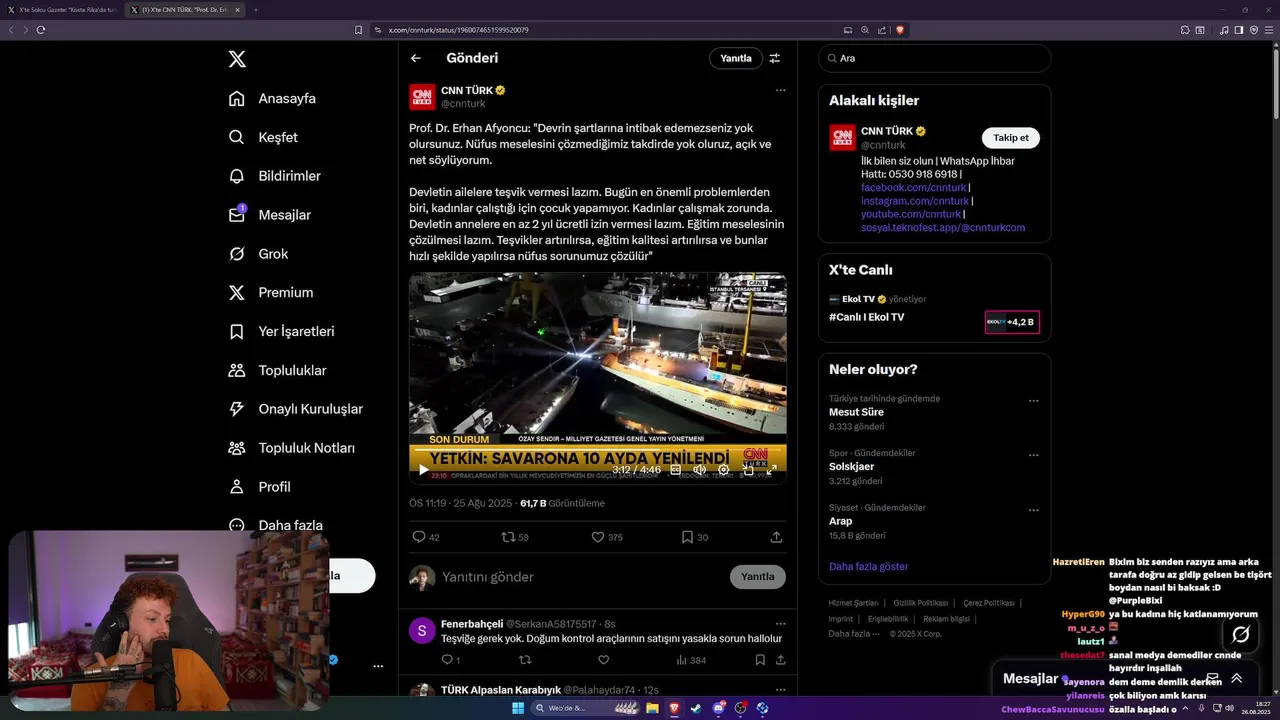This screenshot has width=1280, height=720.
Task: Click the Brave shields icon in address bar
Action: pos(900,30)
